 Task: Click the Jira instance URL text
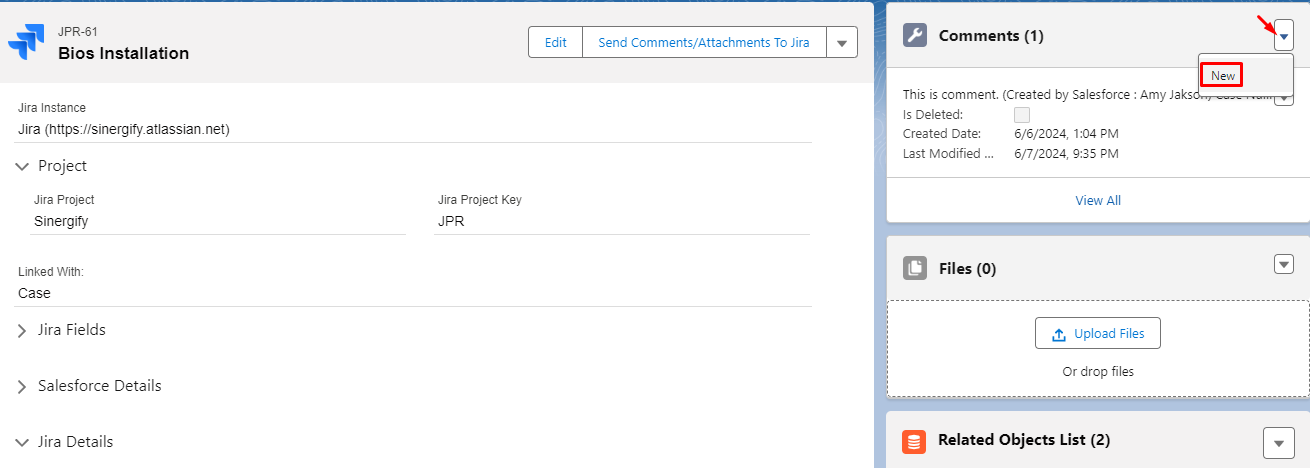124,129
